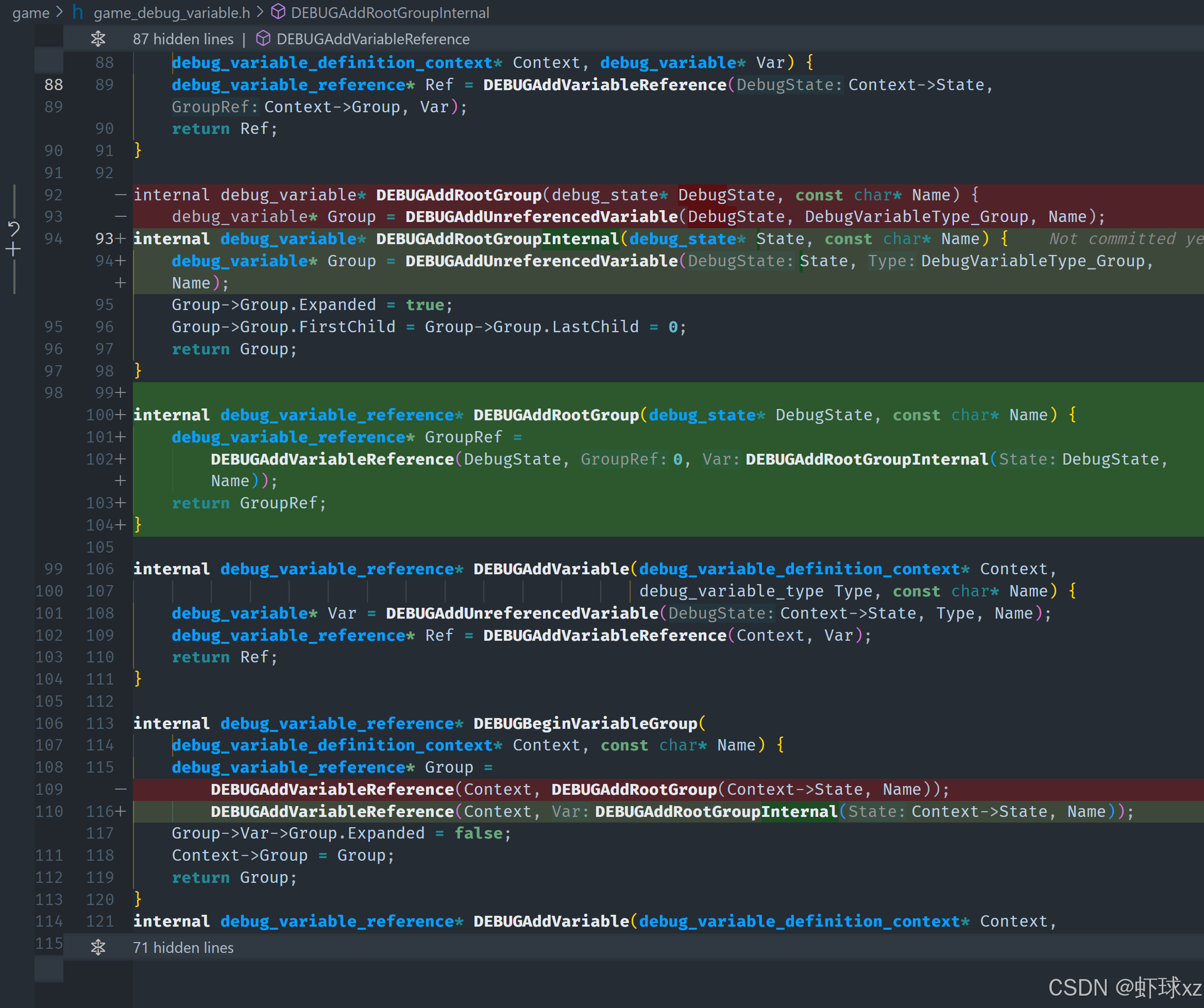Click the minus marker on removed line 92
The width and height of the screenshot is (1204, 1008).
click(121, 195)
